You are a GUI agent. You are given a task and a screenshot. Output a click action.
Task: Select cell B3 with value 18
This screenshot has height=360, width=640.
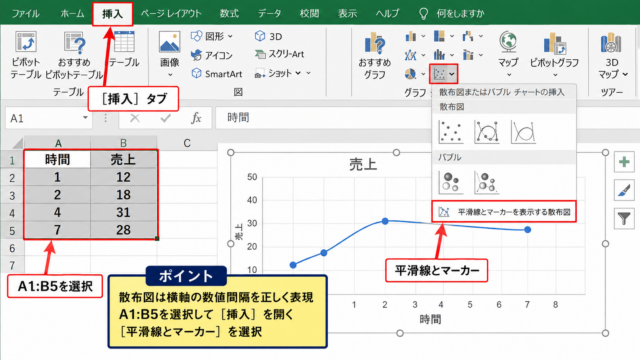point(124,195)
